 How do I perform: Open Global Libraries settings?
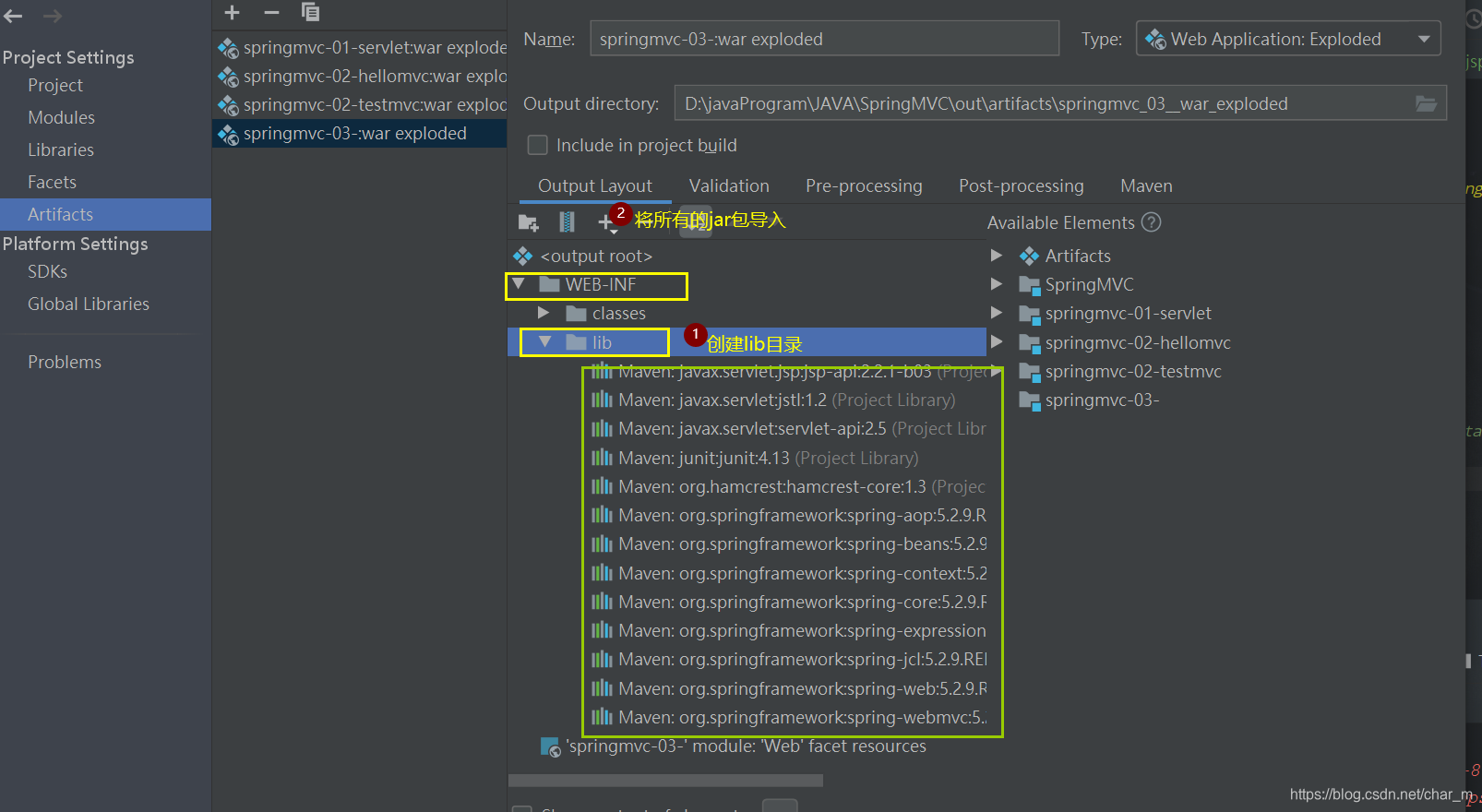(89, 304)
